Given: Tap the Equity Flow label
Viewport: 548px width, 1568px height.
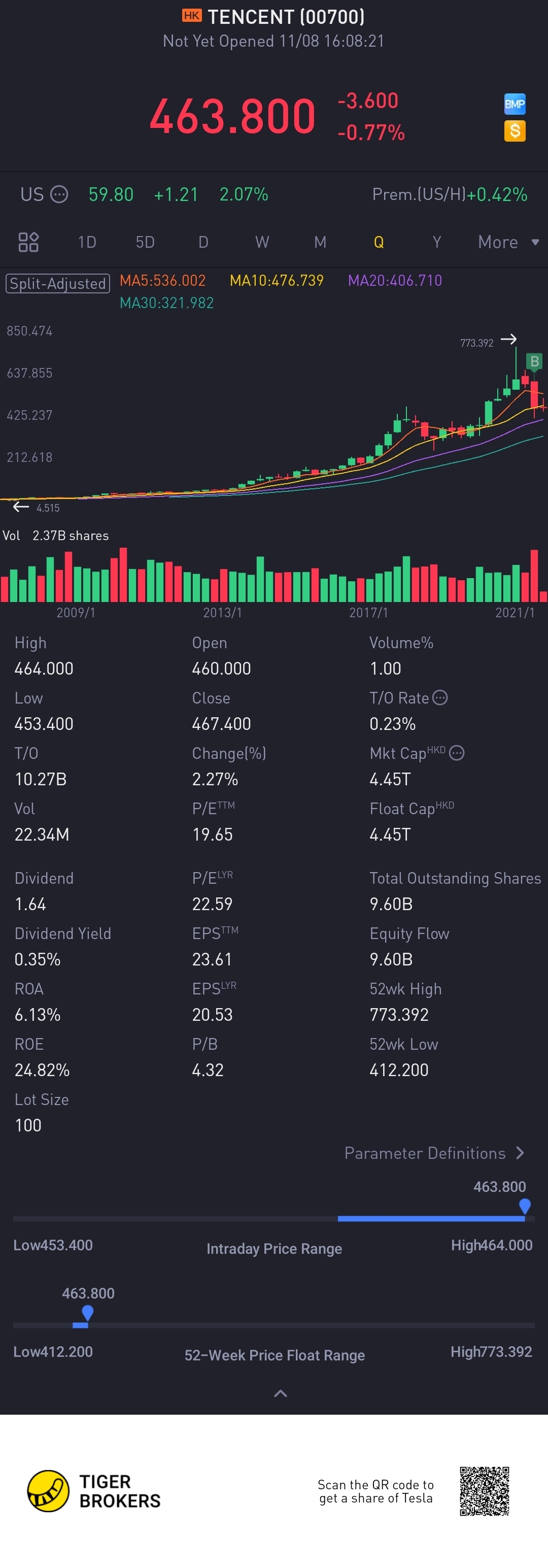Looking at the screenshot, I should point(409,933).
